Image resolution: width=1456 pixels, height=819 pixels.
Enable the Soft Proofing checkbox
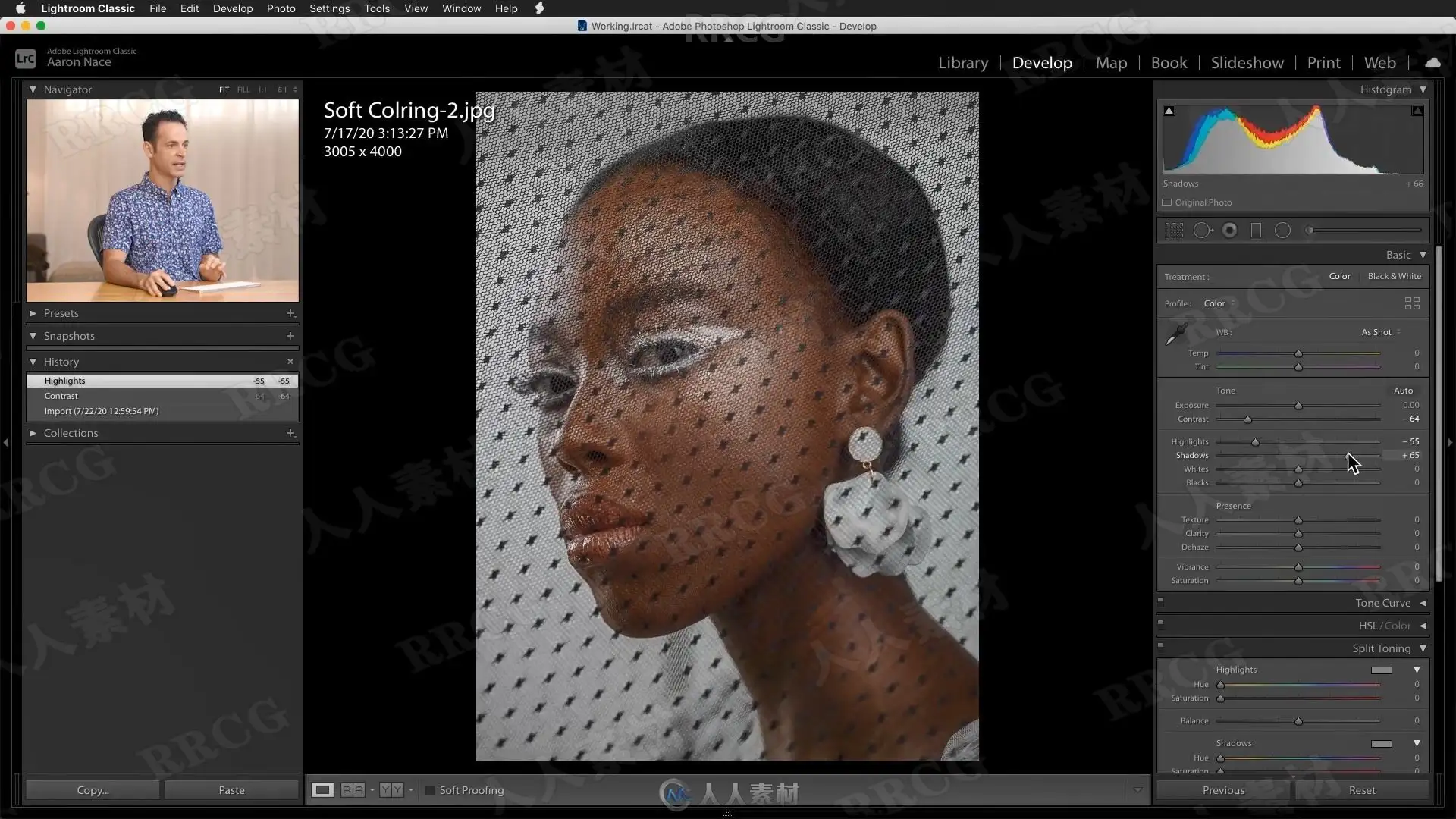(x=430, y=790)
